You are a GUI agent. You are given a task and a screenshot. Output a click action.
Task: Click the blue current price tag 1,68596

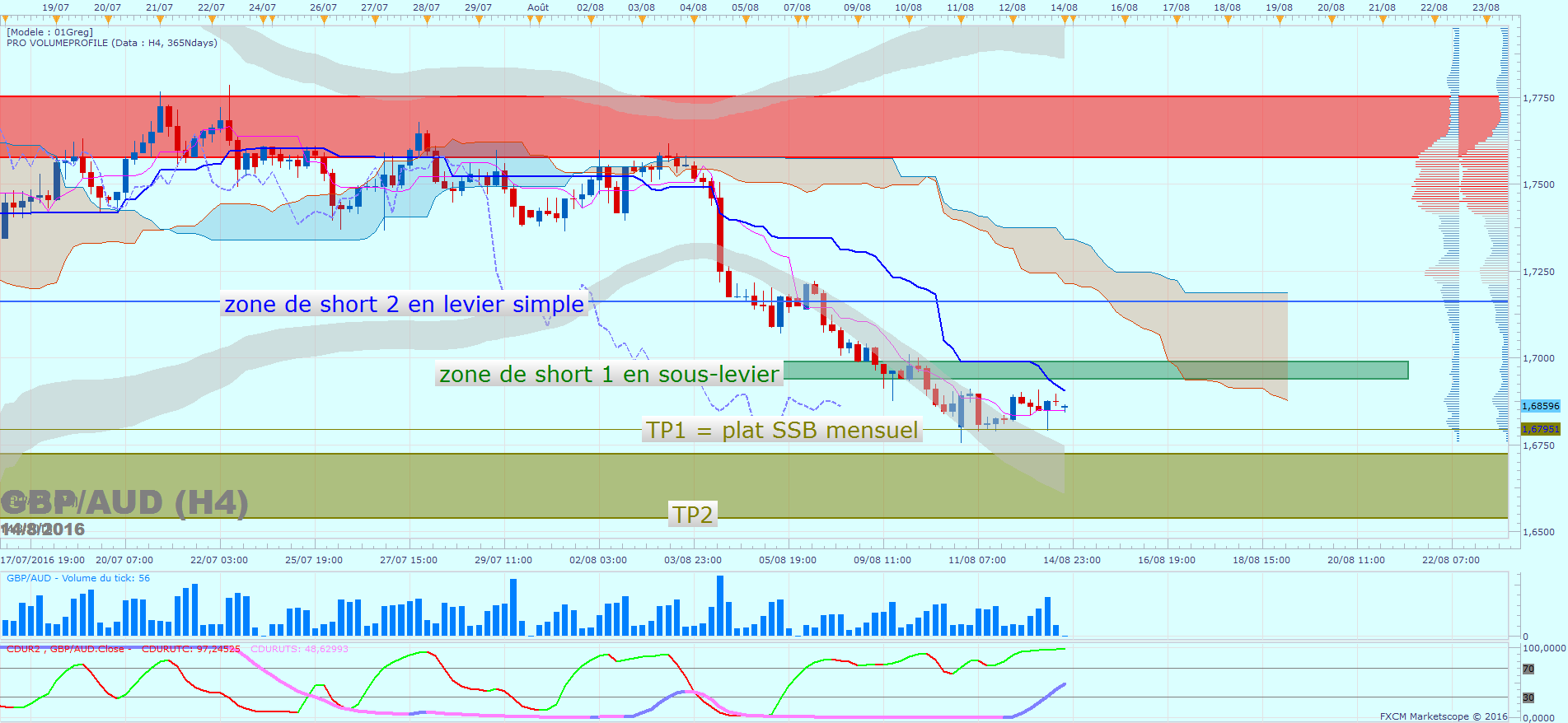click(x=1540, y=406)
